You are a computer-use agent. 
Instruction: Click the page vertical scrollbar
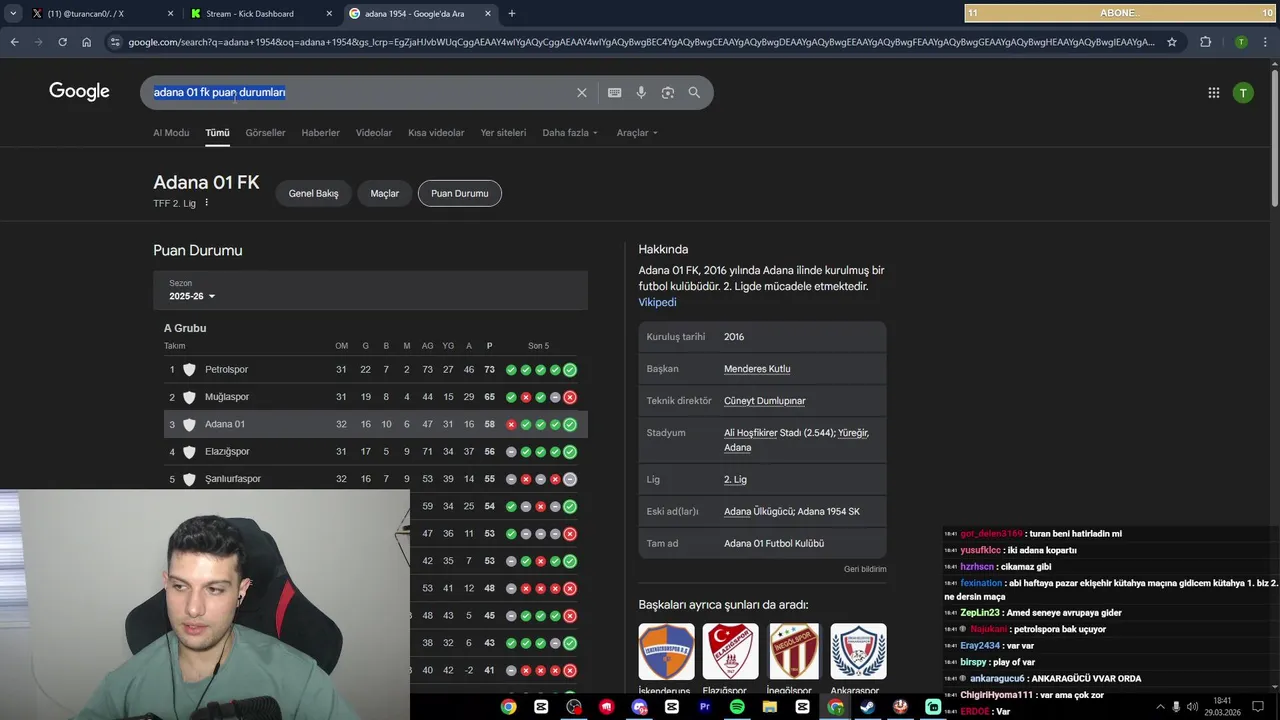point(1274,140)
